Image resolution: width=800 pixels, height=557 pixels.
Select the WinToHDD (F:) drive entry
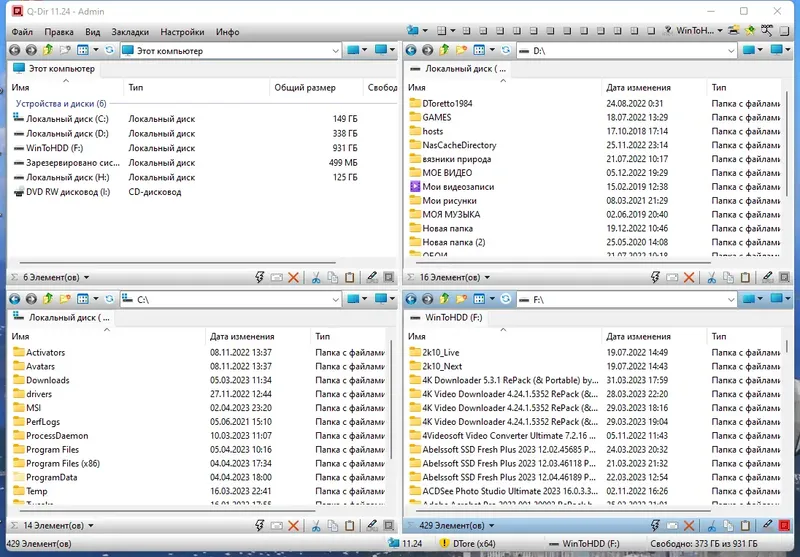click(x=55, y=148)
